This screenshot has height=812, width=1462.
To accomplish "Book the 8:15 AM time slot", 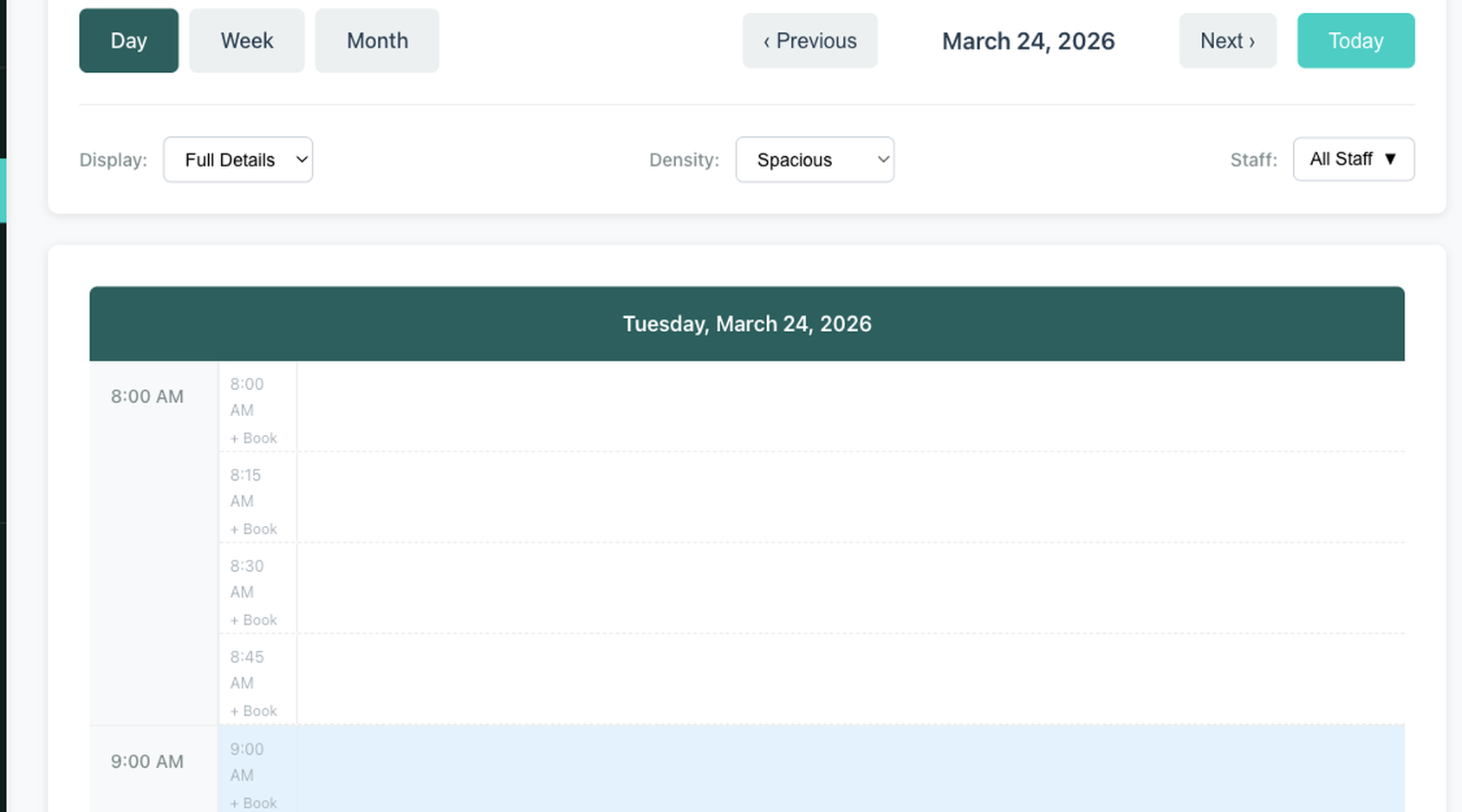I will (253, 529).
